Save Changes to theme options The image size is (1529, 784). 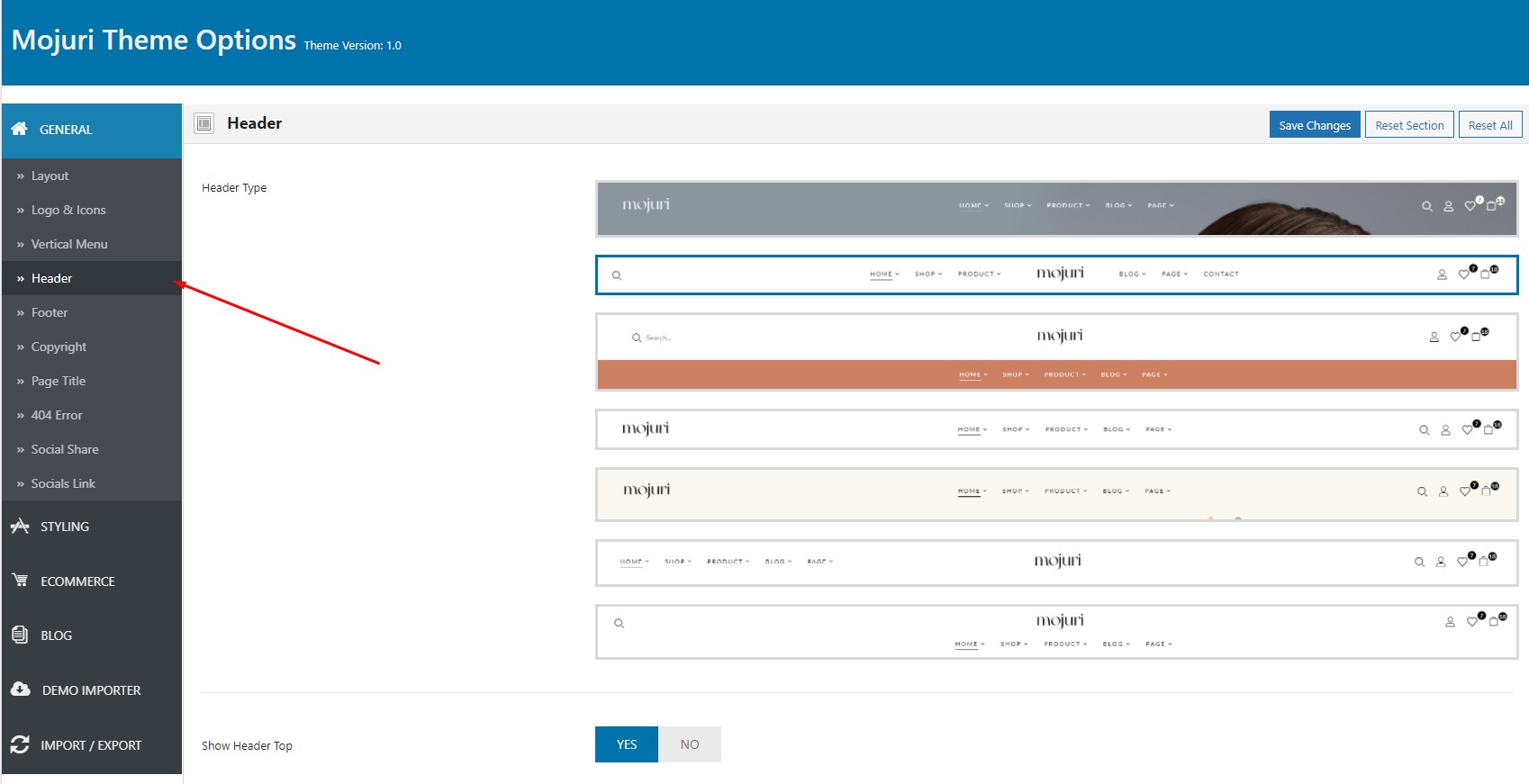point(1315,125)
